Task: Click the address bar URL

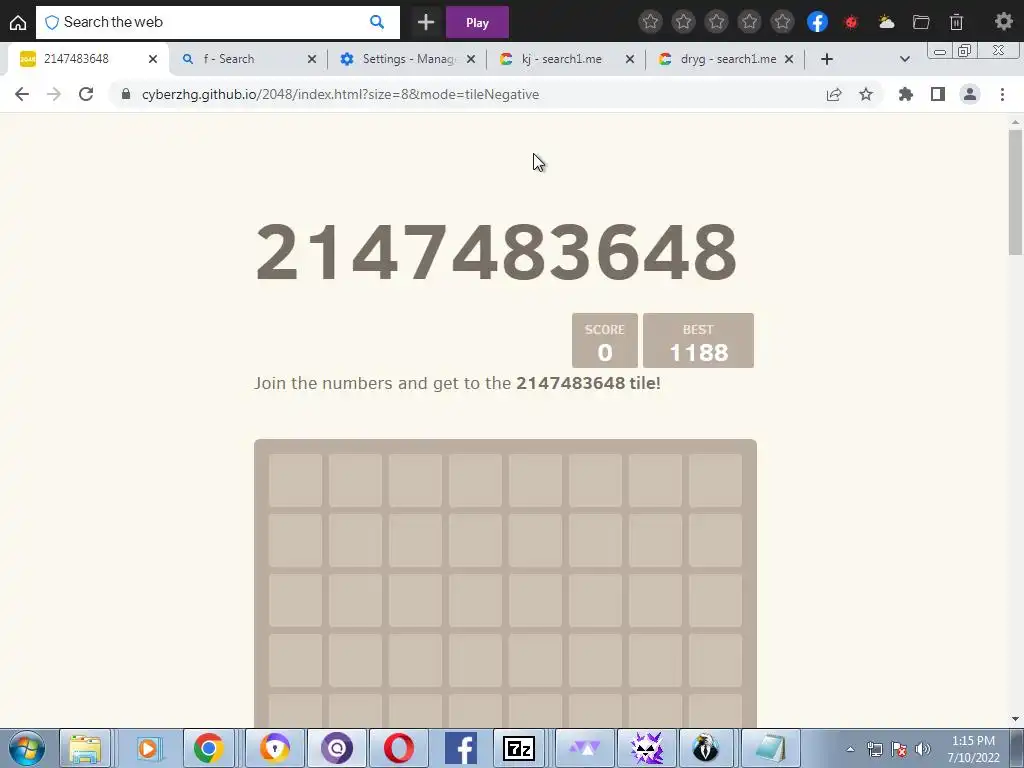Action: pos(340,94)
